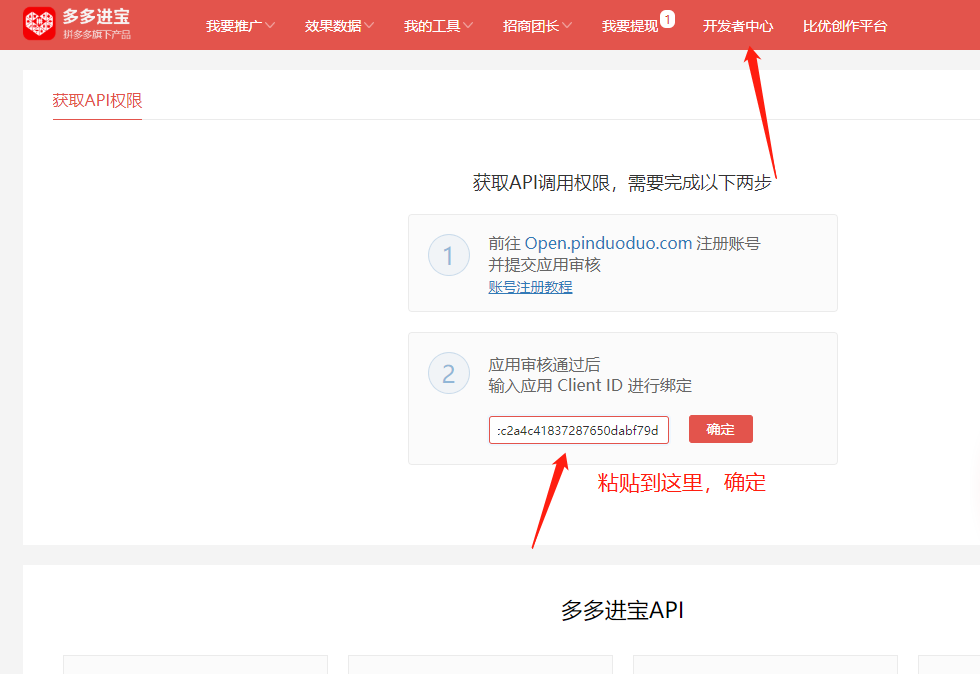980x674 pixels.
Task: Open the Open.pinduoduo.com link
Action: pos(608,243)
